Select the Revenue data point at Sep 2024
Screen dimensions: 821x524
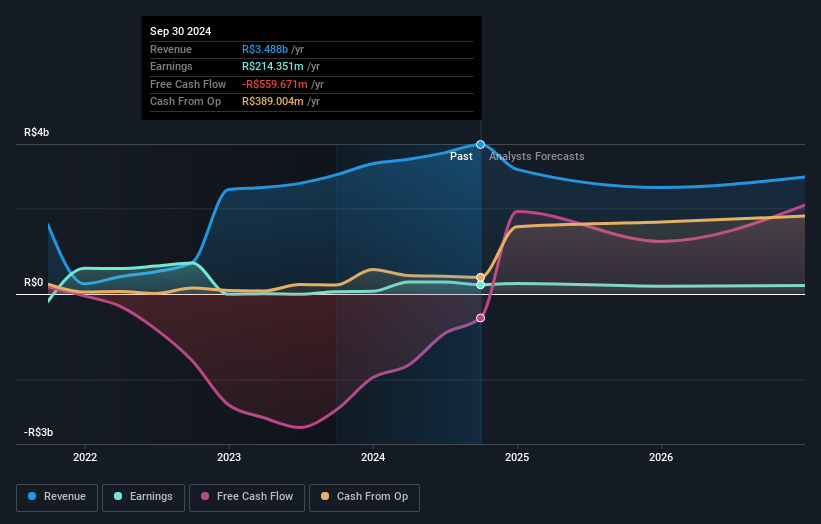click(x=480, y=144)
